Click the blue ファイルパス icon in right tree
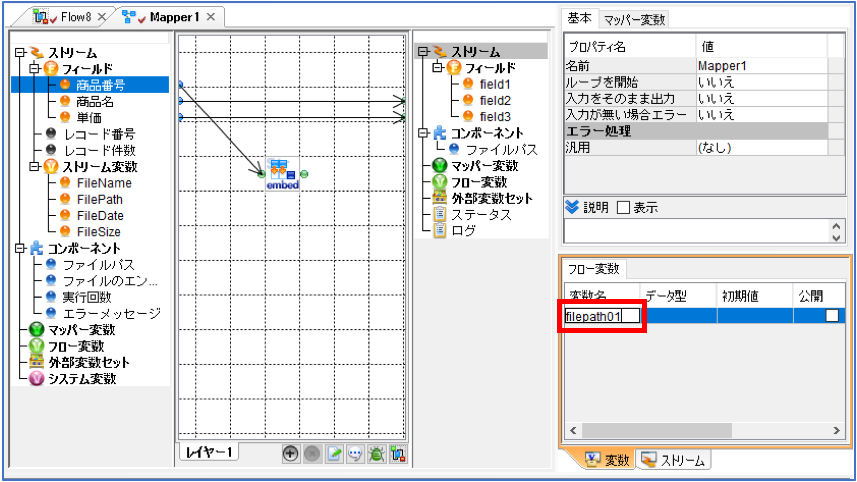This screenshot has height=482, width=857. [454, 149]
